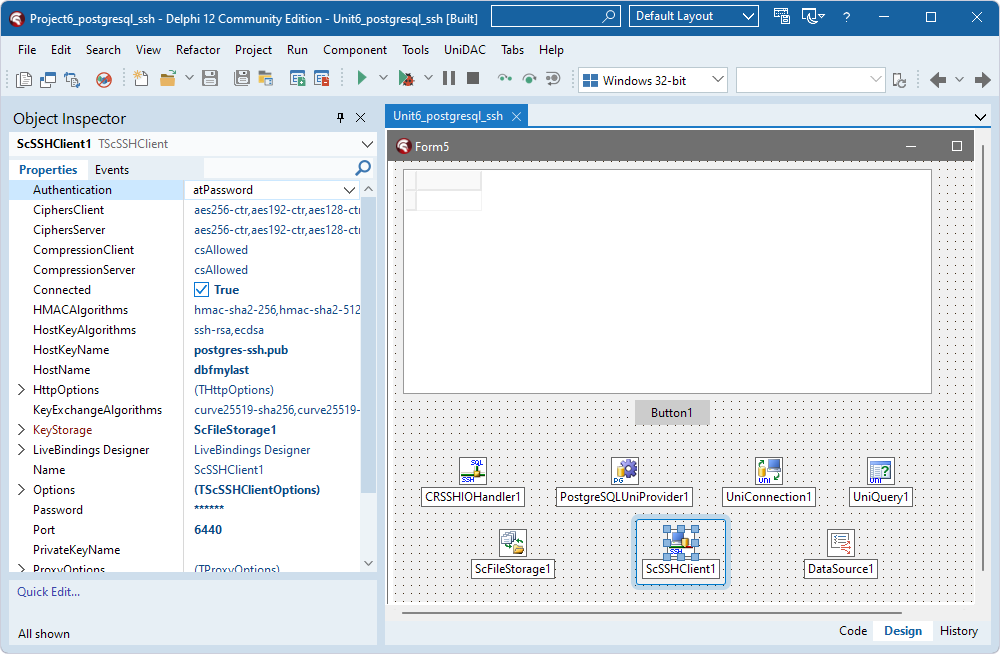The image size is (1000, 654).
Task: Select the DataSource1 component icon
Action: (841, 543)
